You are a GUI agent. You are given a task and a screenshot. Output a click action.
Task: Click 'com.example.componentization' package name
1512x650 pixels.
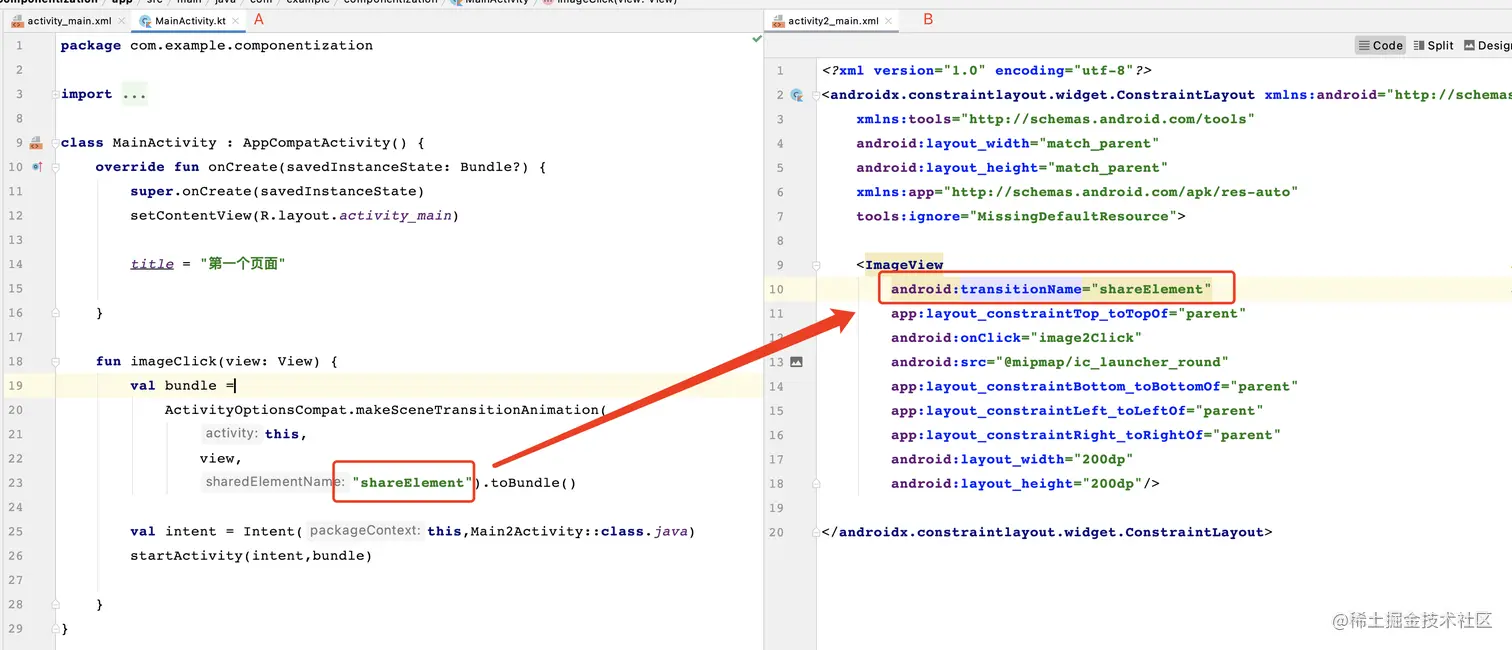click(x=251, y=46)
